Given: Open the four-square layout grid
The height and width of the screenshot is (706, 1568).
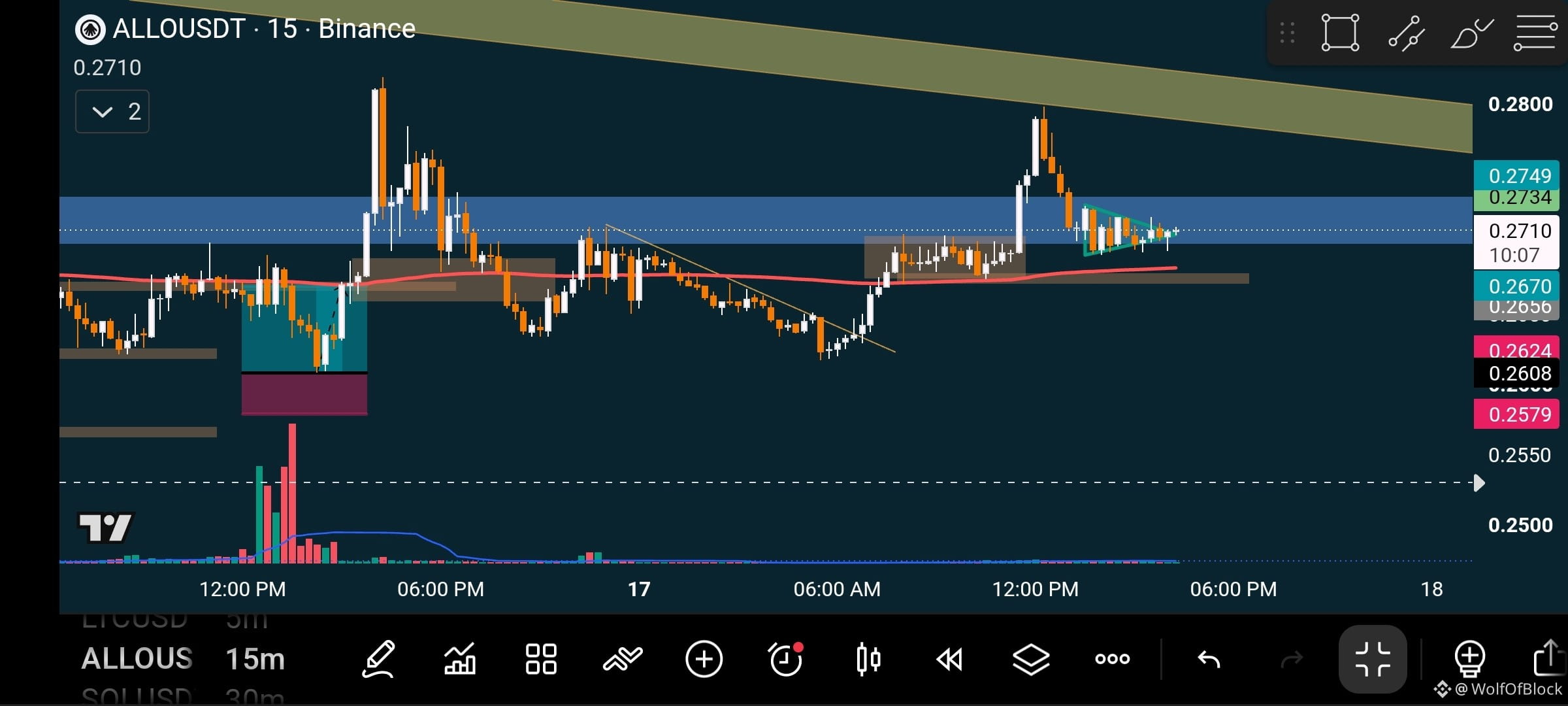Looking at the screenshot, I should point(541,659).
